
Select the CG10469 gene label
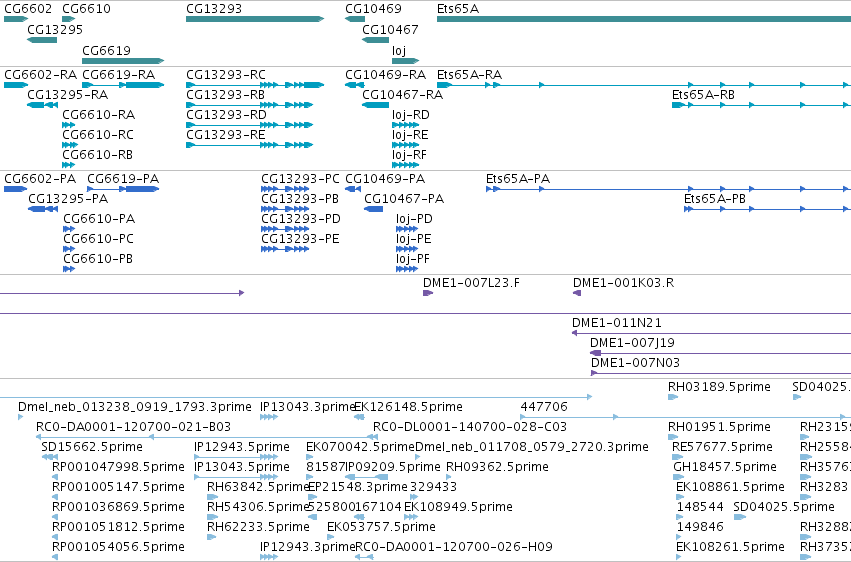(373, 9)
